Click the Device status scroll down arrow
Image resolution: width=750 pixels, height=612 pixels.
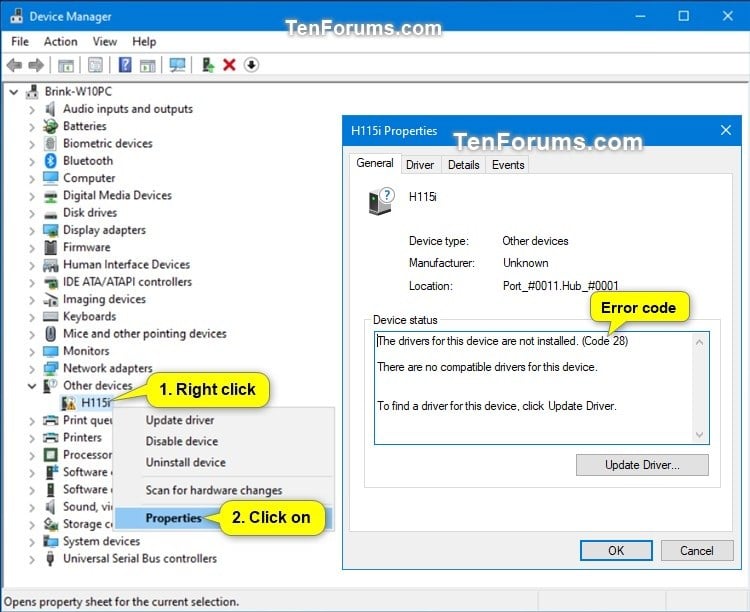699,434
